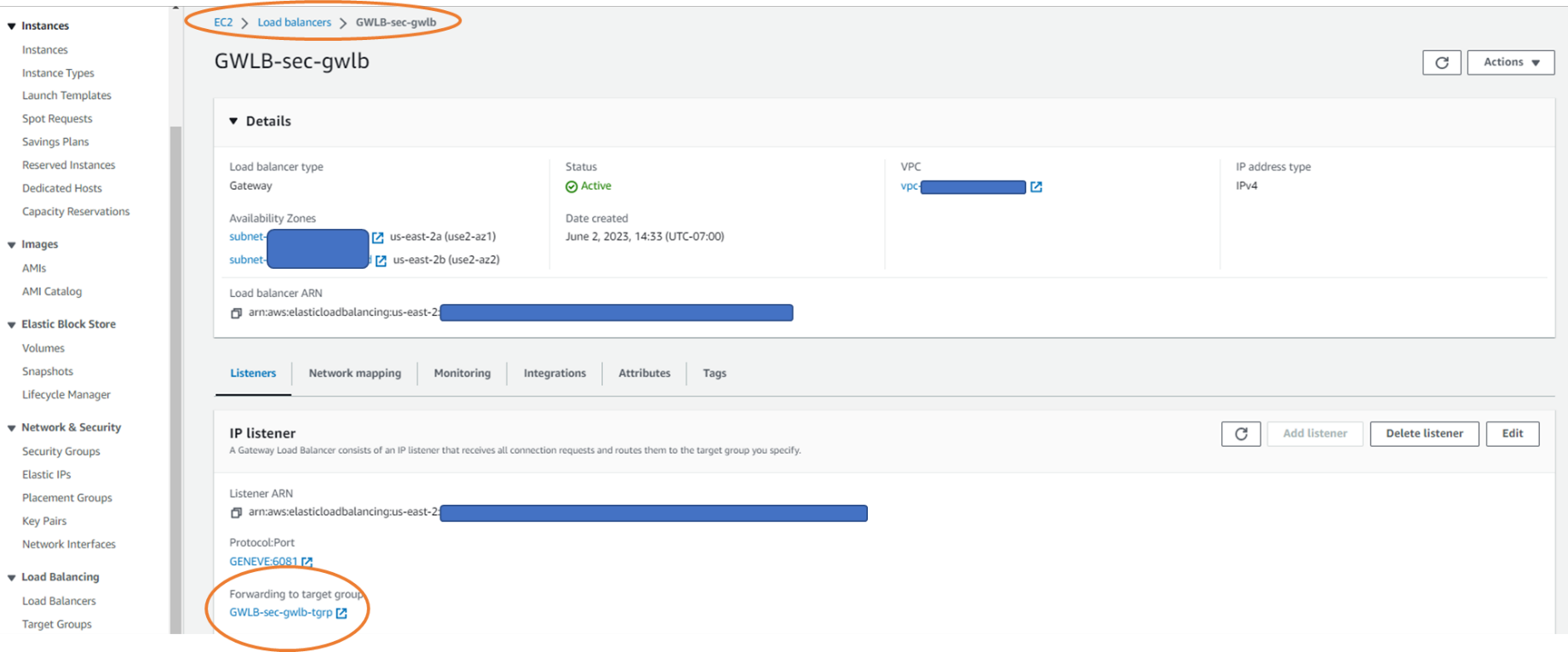Open Snapshots in the sidebar
Screen dimensions: 1568x652
click(x=48, y=372)
